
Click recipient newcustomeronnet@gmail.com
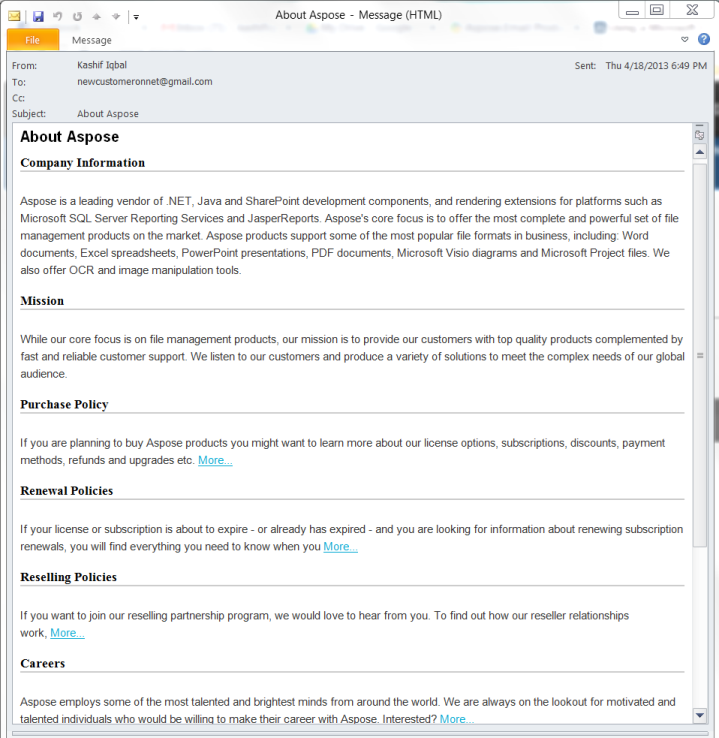pos(145,81)
